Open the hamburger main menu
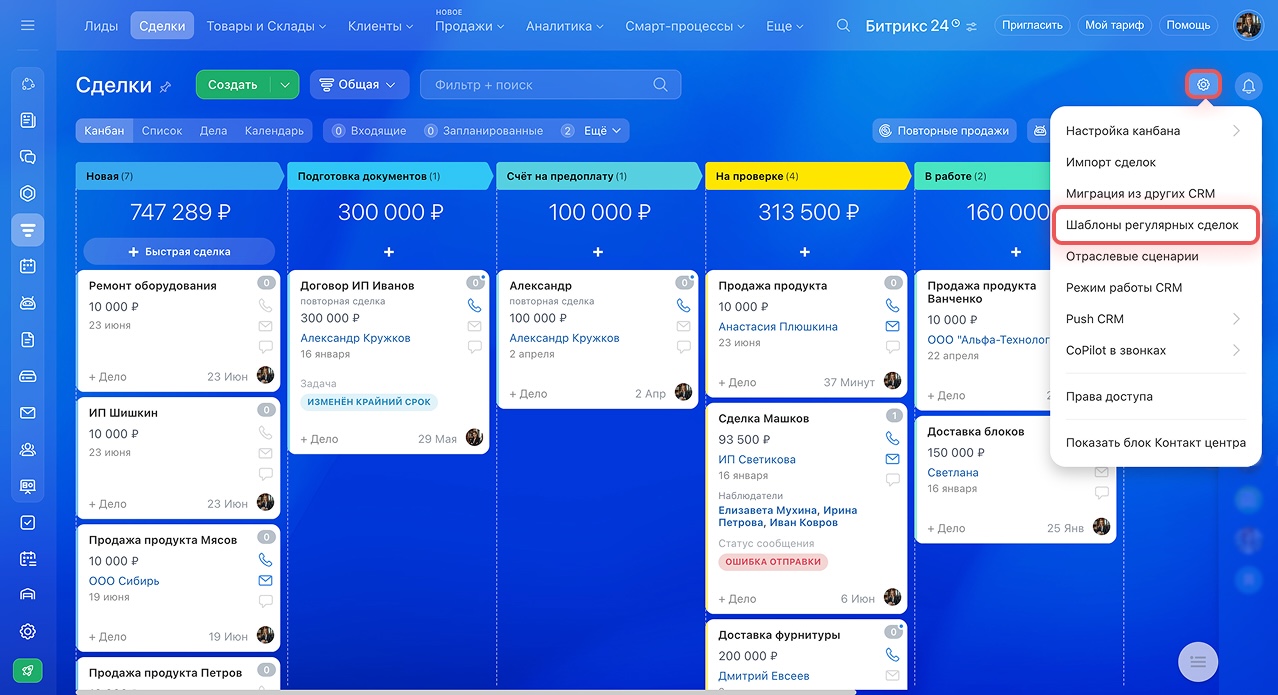Screen dimensions: 1278x695 click(x=27, y=25)
